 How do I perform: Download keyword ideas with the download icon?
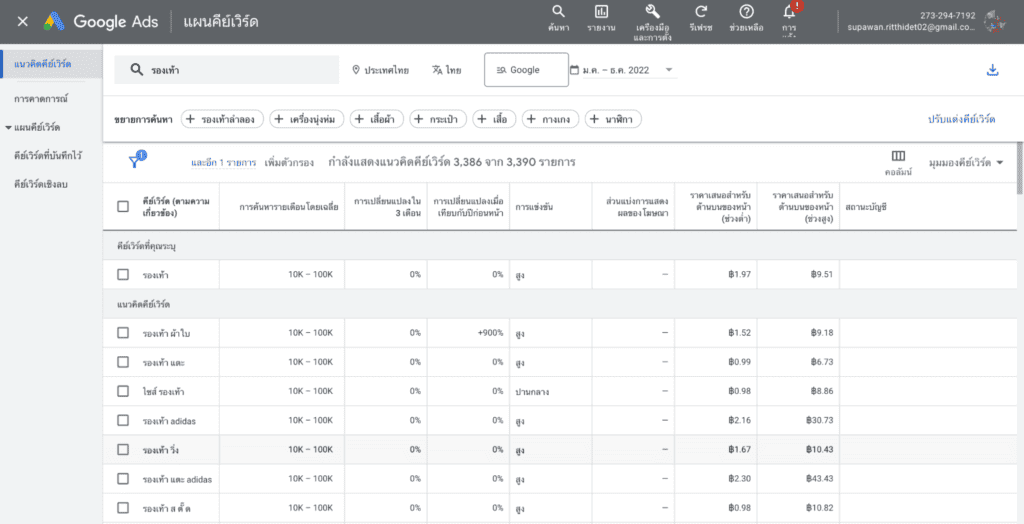coord(993,70)
